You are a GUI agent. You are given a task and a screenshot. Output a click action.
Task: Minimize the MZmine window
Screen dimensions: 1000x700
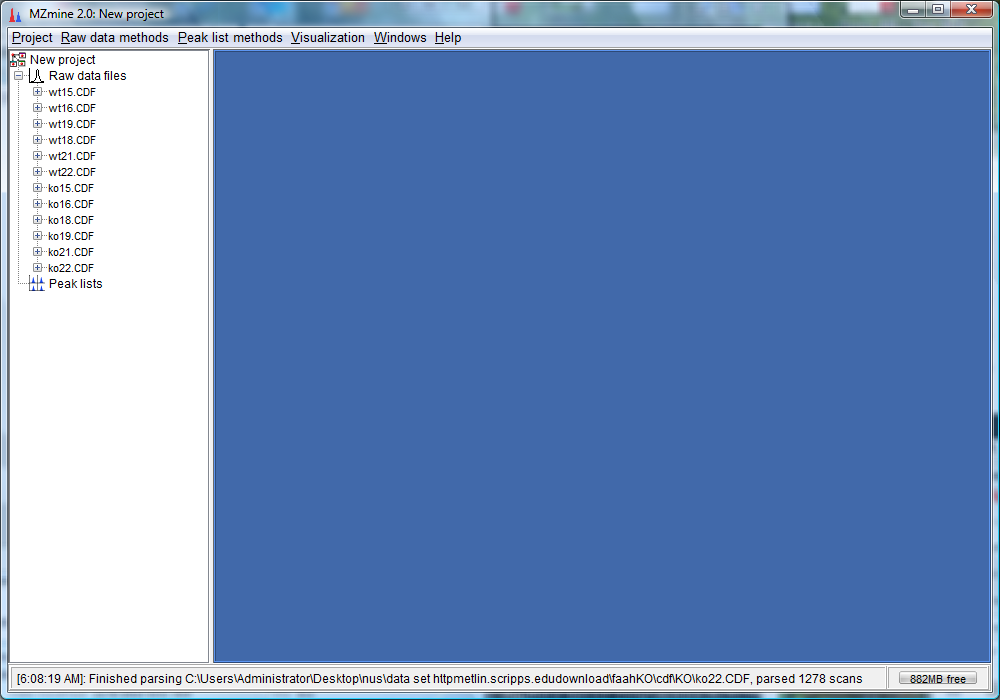coord(913,10)
